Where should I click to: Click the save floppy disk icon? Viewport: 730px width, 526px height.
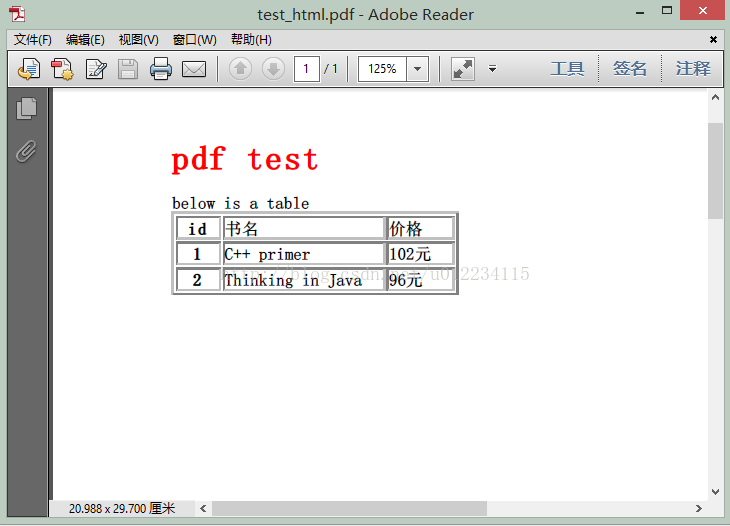point(128,69)
